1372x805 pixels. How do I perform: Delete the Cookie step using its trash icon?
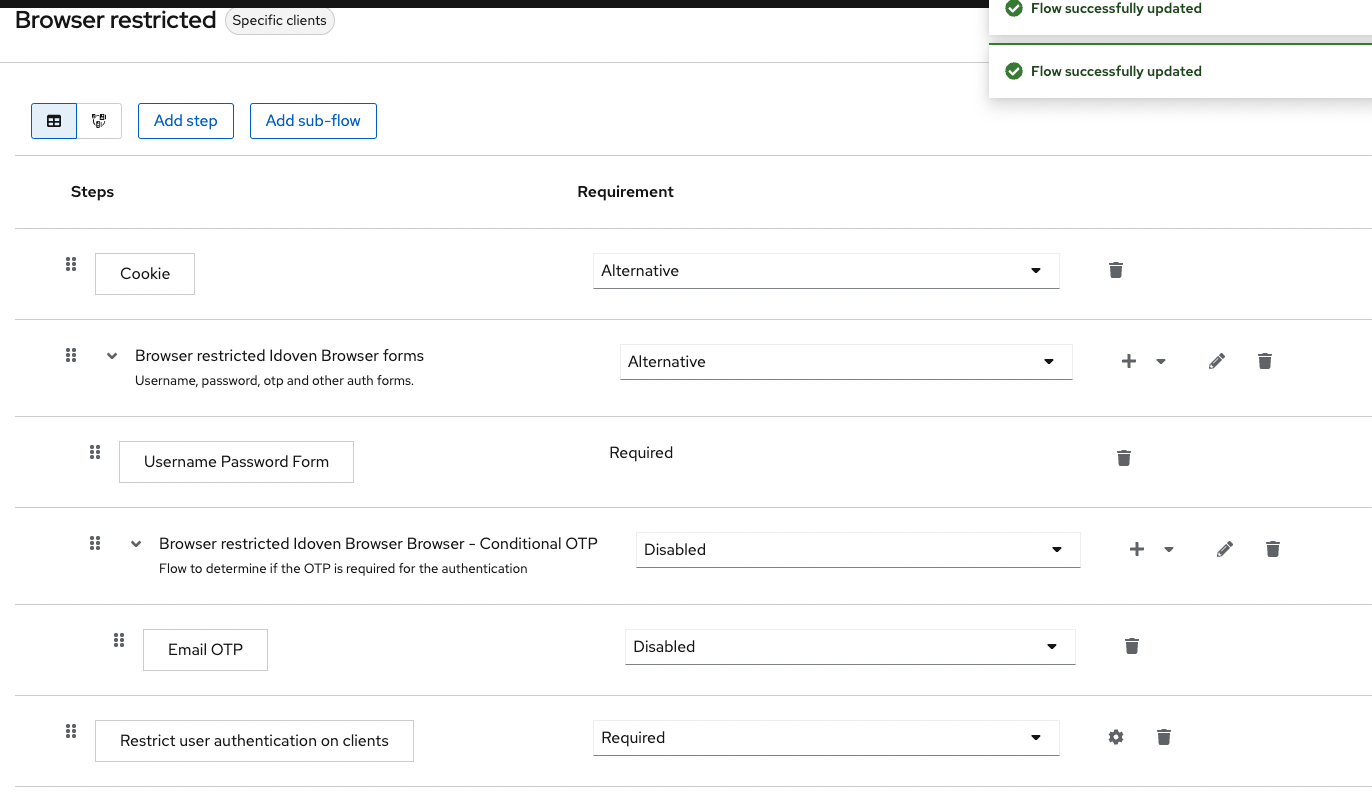pos(1115,270)
